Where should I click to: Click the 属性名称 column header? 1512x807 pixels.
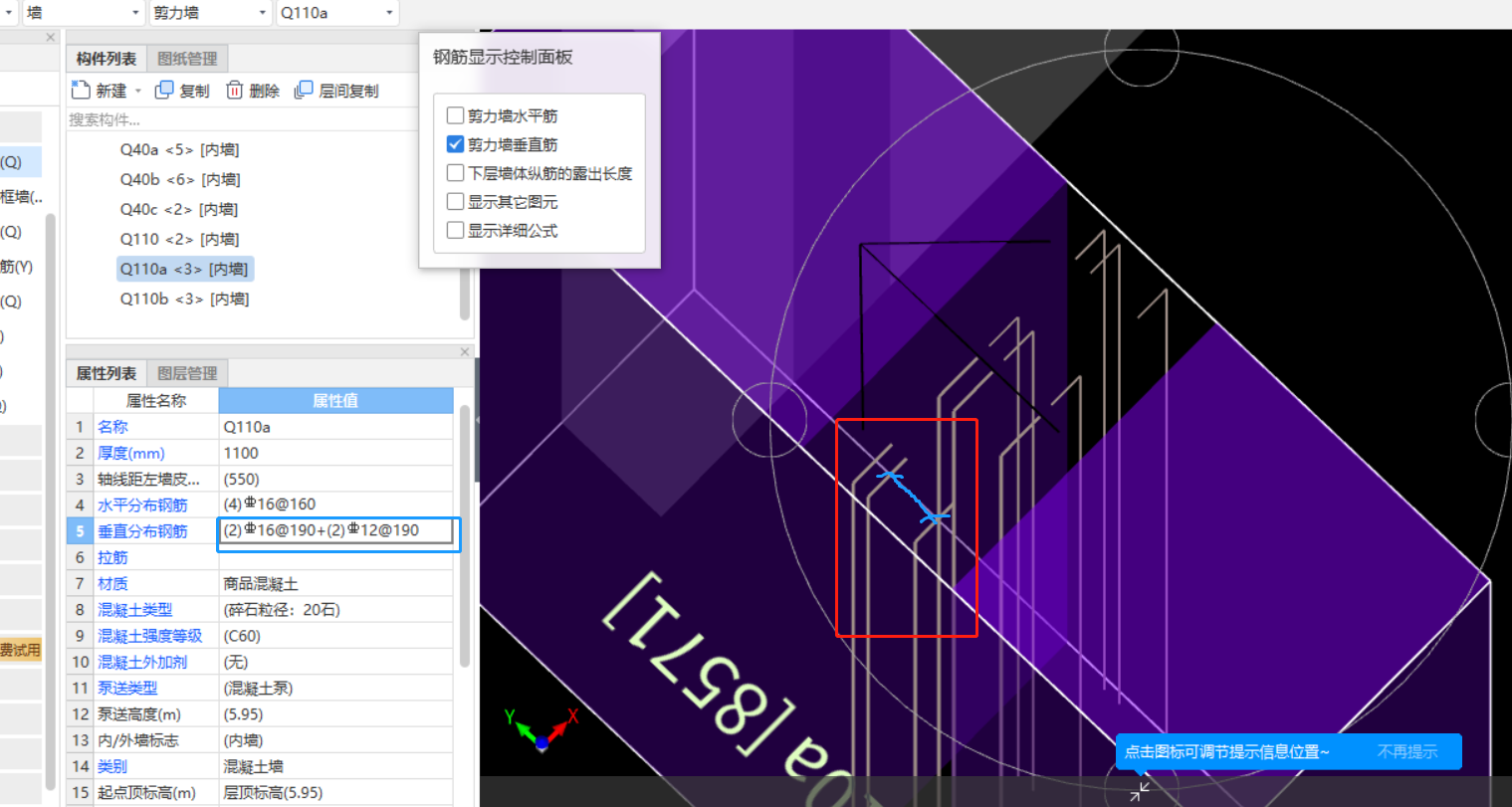pos(155,400)
